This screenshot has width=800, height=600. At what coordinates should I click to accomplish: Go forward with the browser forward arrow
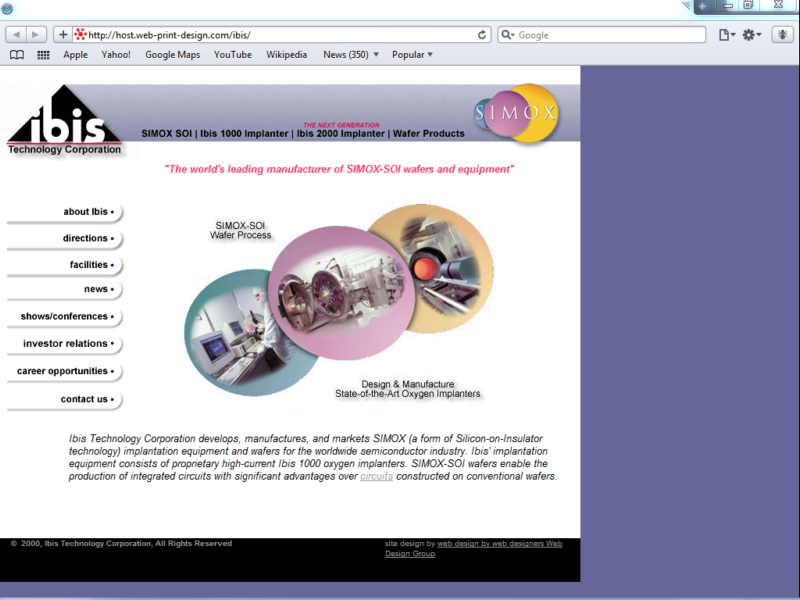36,35
